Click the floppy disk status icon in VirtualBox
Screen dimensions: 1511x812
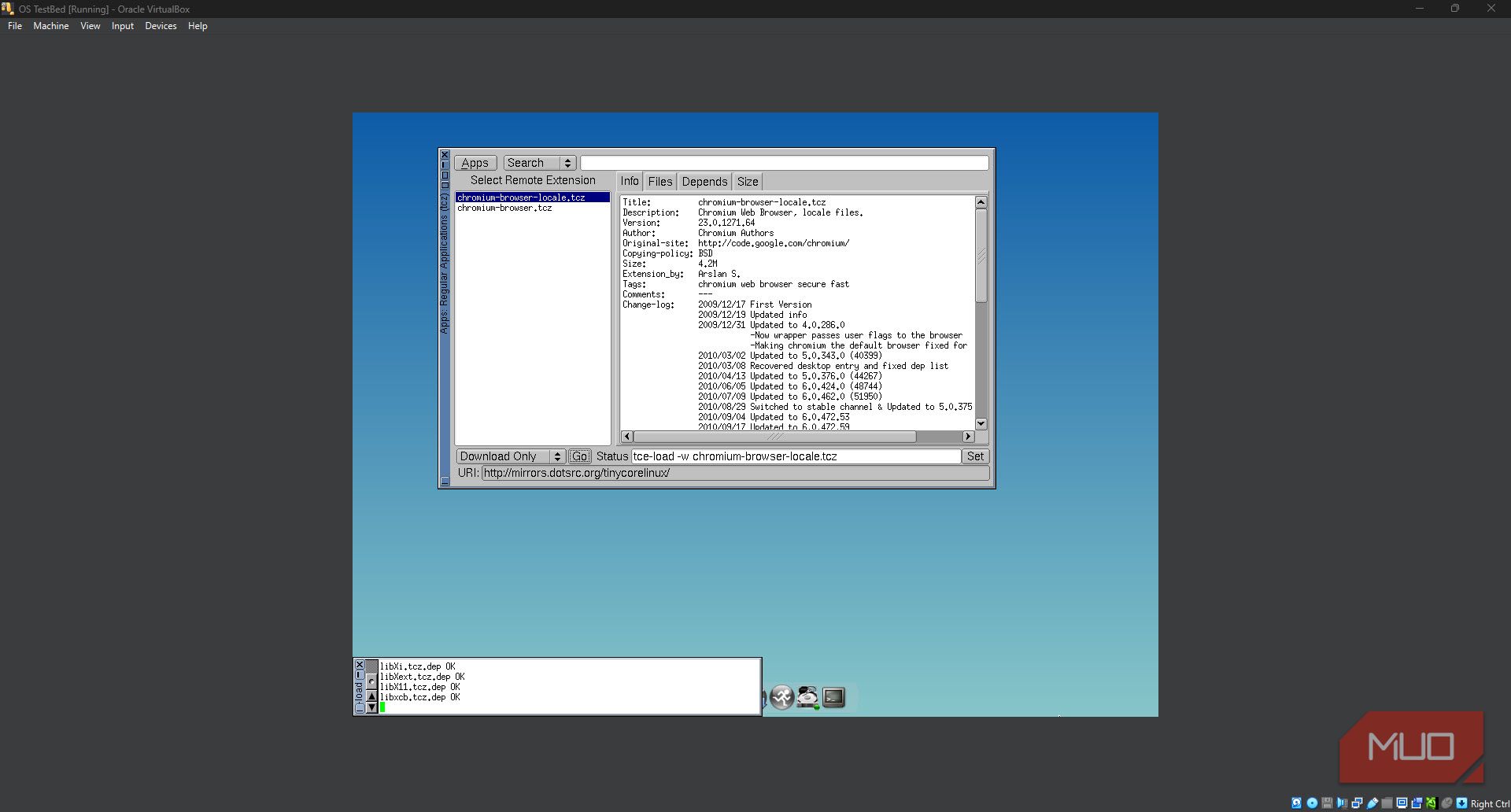(1327, 803)
